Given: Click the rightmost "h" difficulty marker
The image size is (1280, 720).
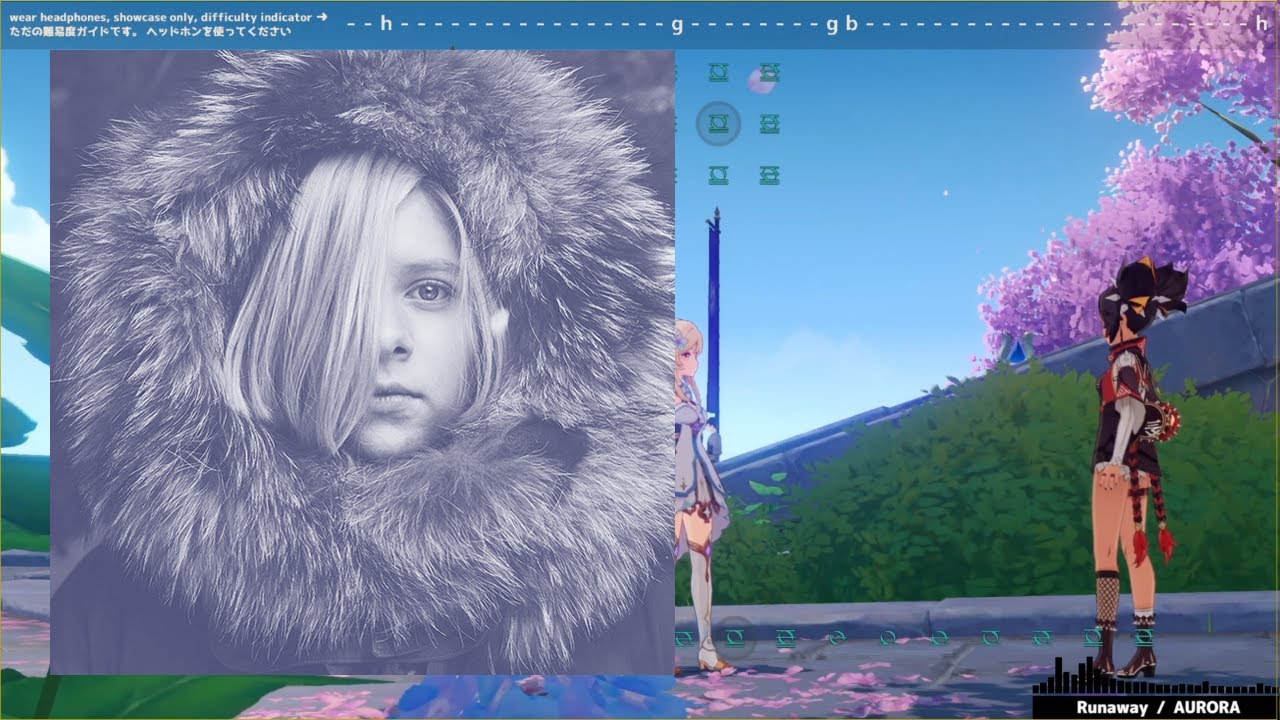Looking at the screenshot, I should 1261,24.
